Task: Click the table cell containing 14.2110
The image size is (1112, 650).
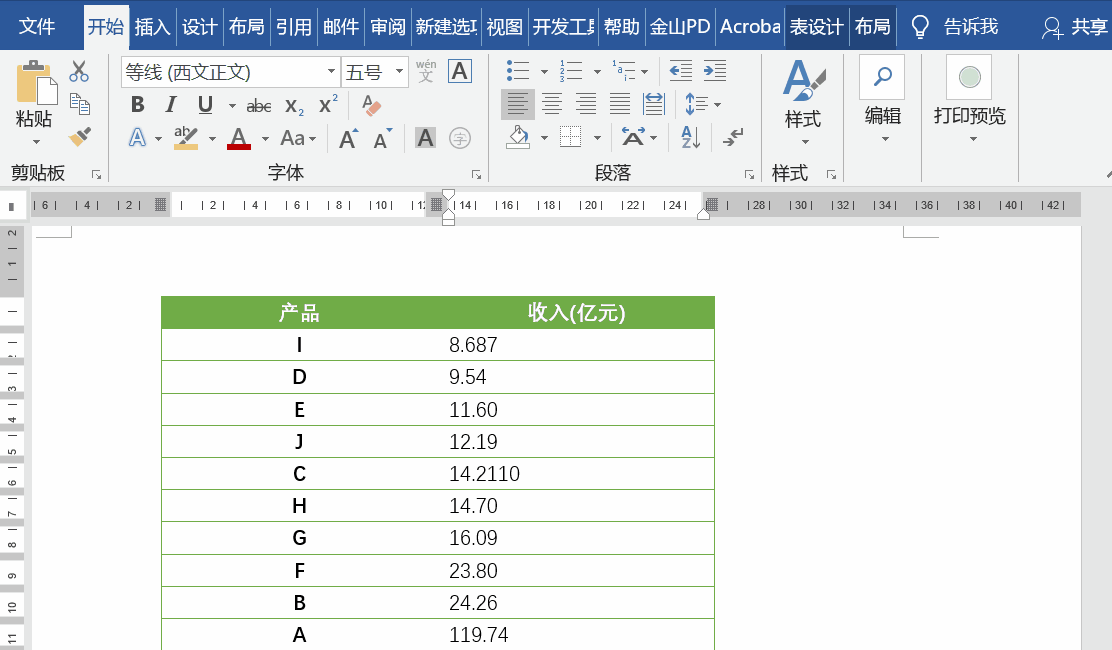Action: [x=484, y=474]
